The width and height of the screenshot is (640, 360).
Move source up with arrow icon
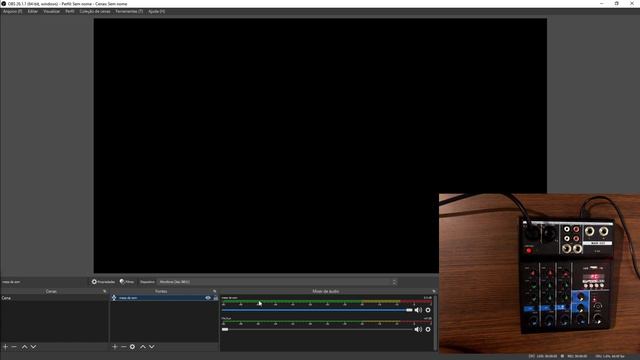click(x=143, y=347)
